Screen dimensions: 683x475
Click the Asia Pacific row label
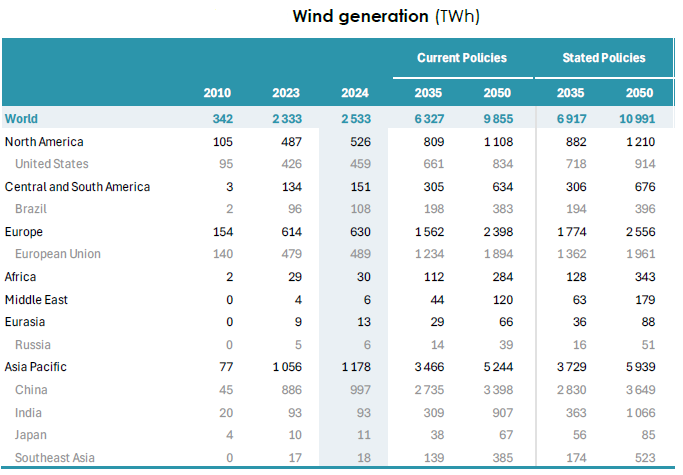point(37,367)
